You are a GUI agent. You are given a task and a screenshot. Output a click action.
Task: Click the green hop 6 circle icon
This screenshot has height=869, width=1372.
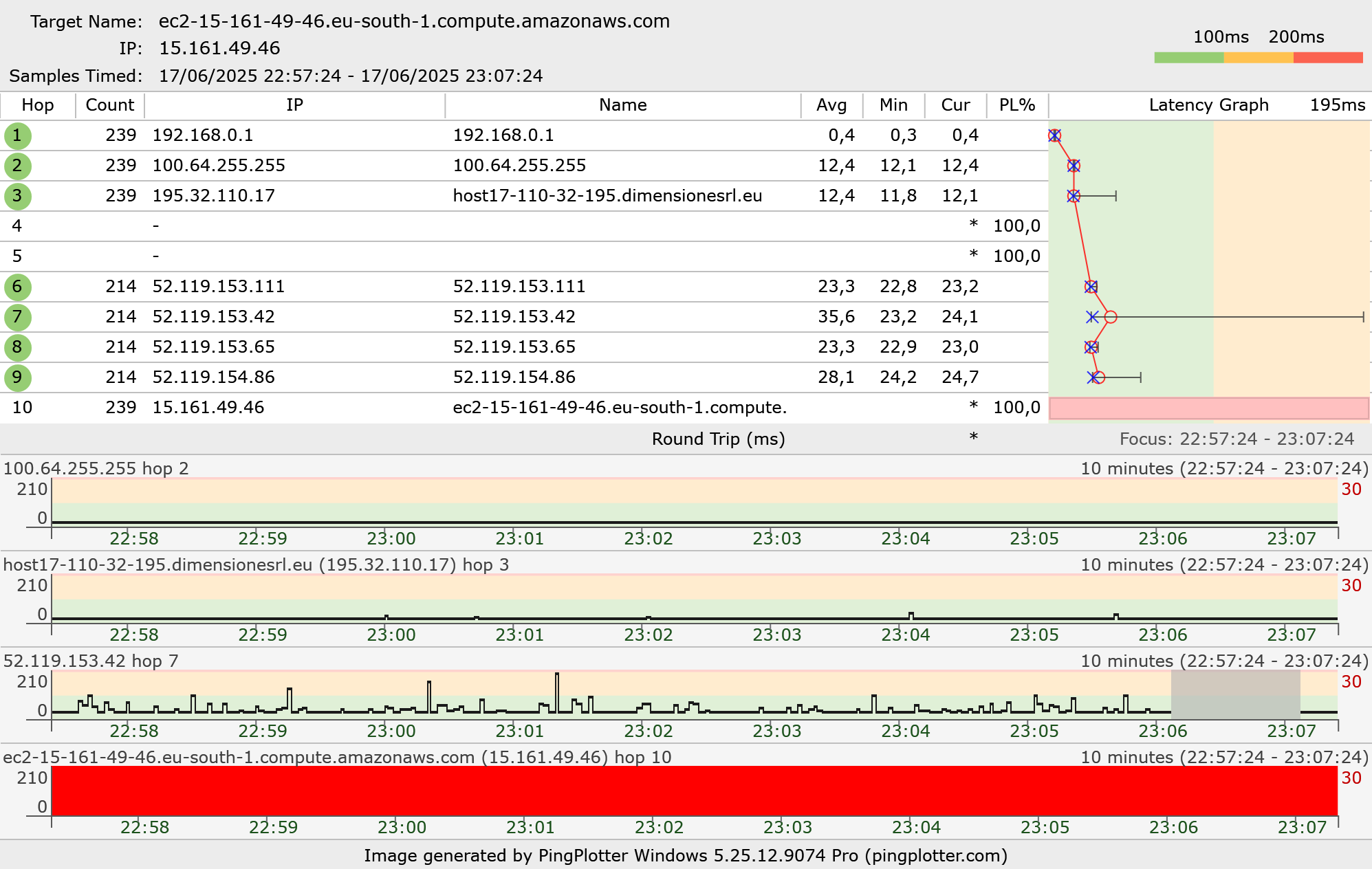point(17,287)
